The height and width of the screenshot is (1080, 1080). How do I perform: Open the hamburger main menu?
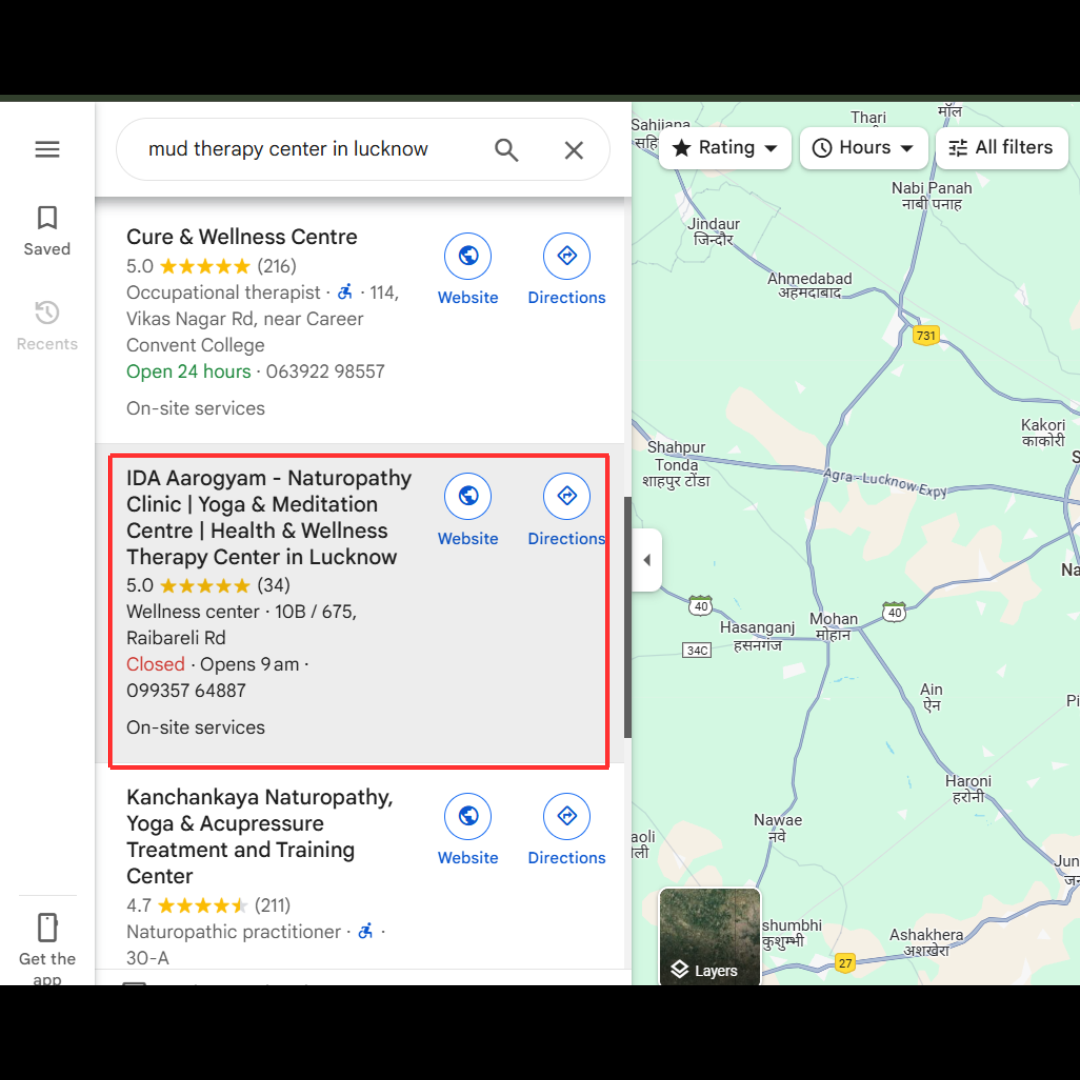[47, 150]
